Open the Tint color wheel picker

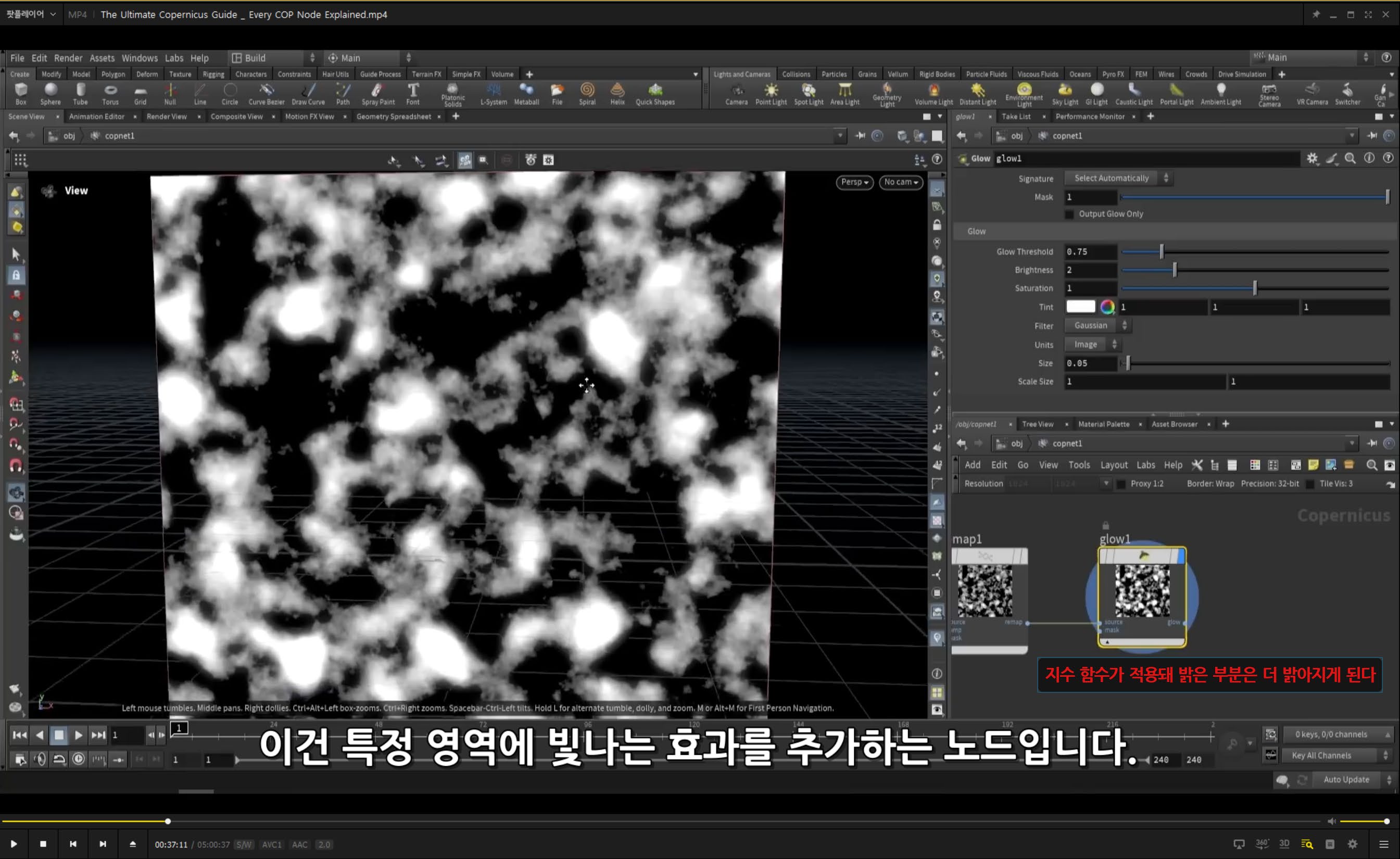click(1107, 307)
